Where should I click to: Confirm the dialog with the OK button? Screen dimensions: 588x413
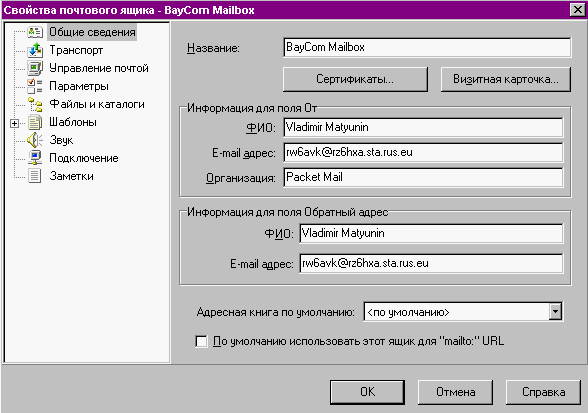(x=367, y=392)
